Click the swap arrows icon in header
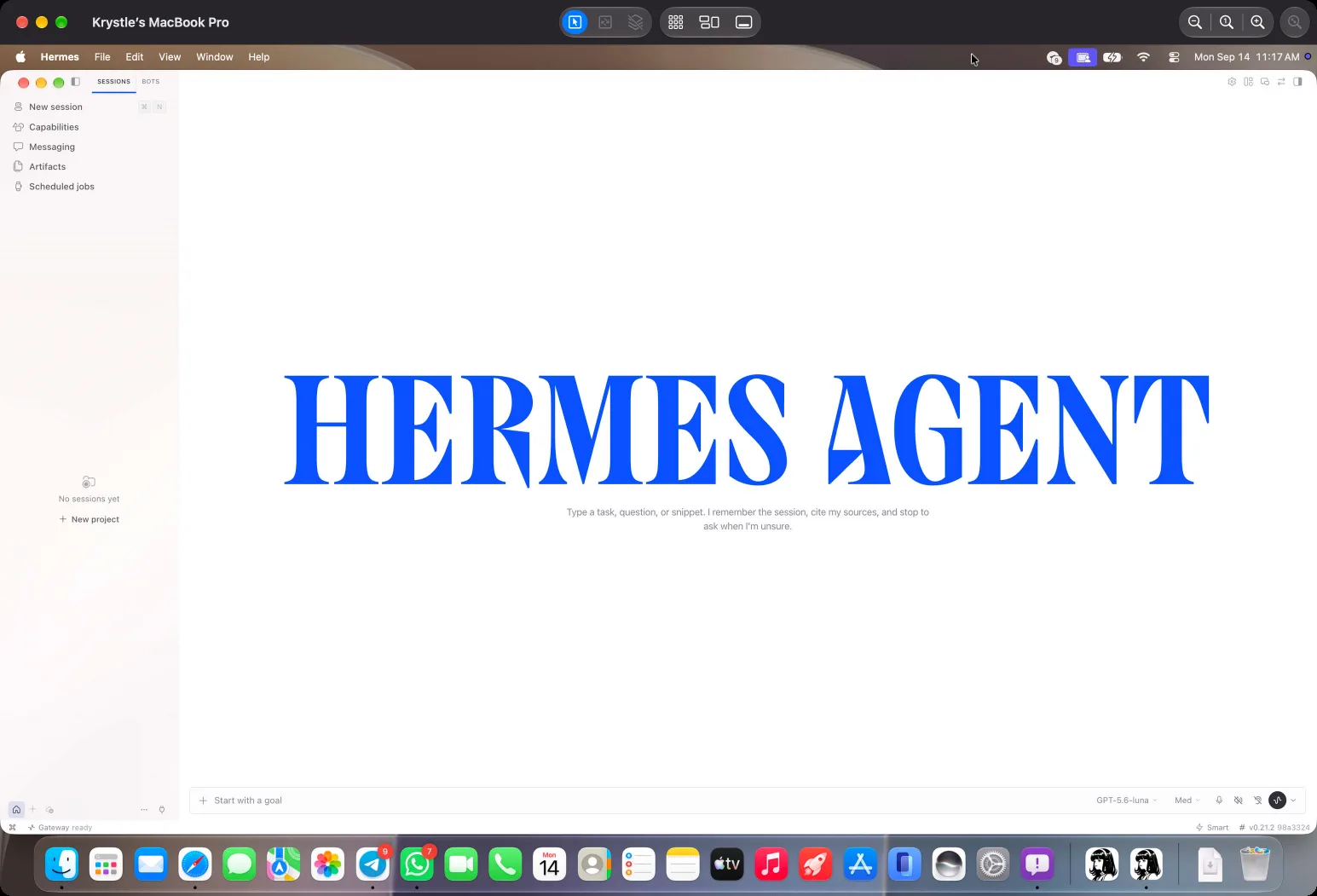This screenshot has height=896, width=1317. click(1281, 82)
